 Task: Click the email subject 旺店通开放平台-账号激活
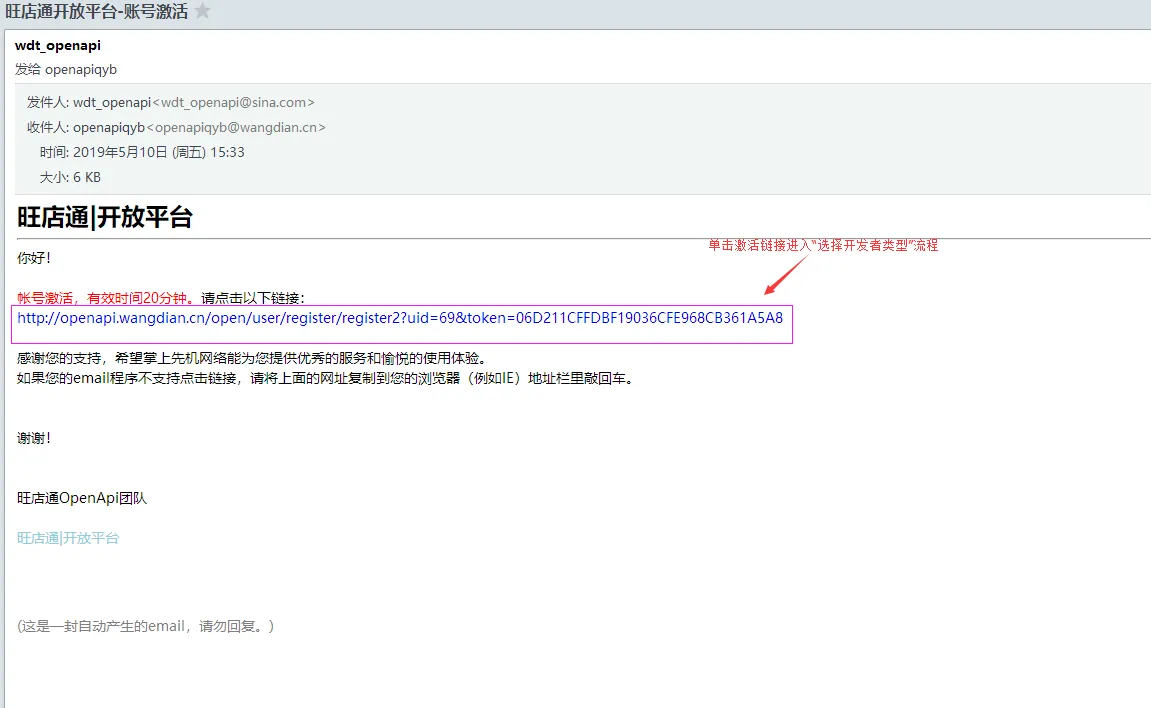96,11
